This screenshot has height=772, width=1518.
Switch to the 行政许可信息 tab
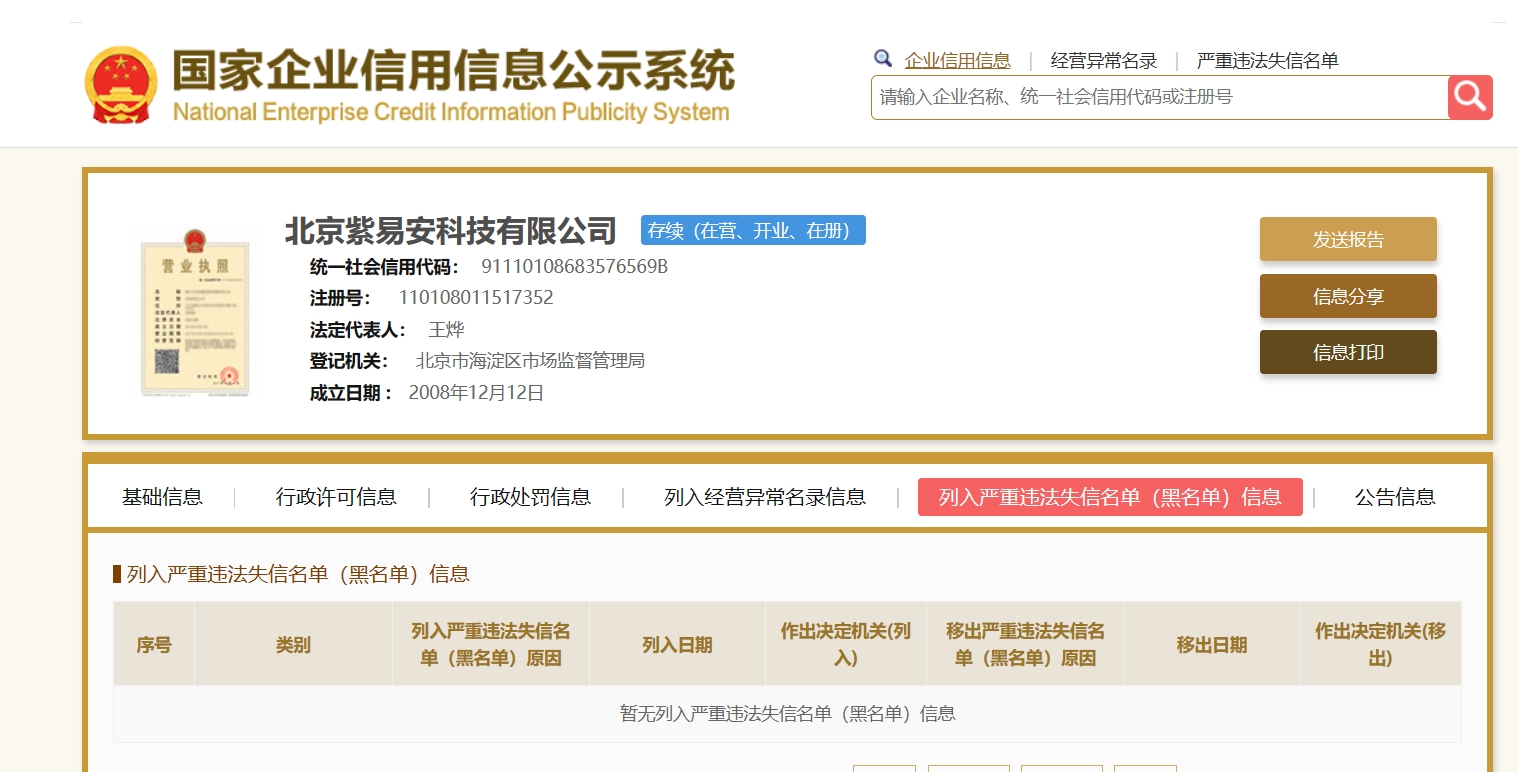click(x=336, y=497)
